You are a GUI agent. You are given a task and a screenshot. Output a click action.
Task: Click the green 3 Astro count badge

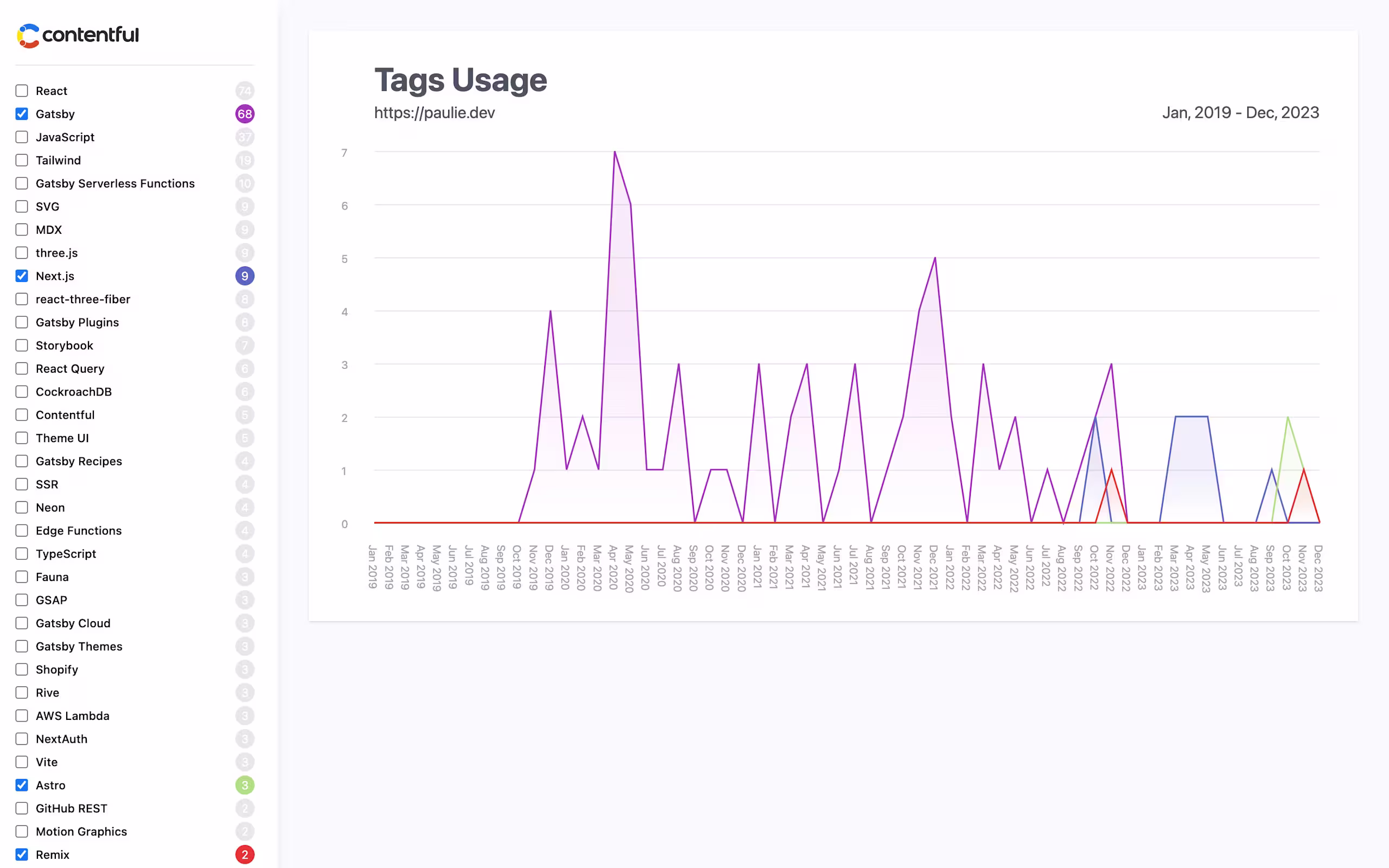pyautogui.click(x=245, y=786)
